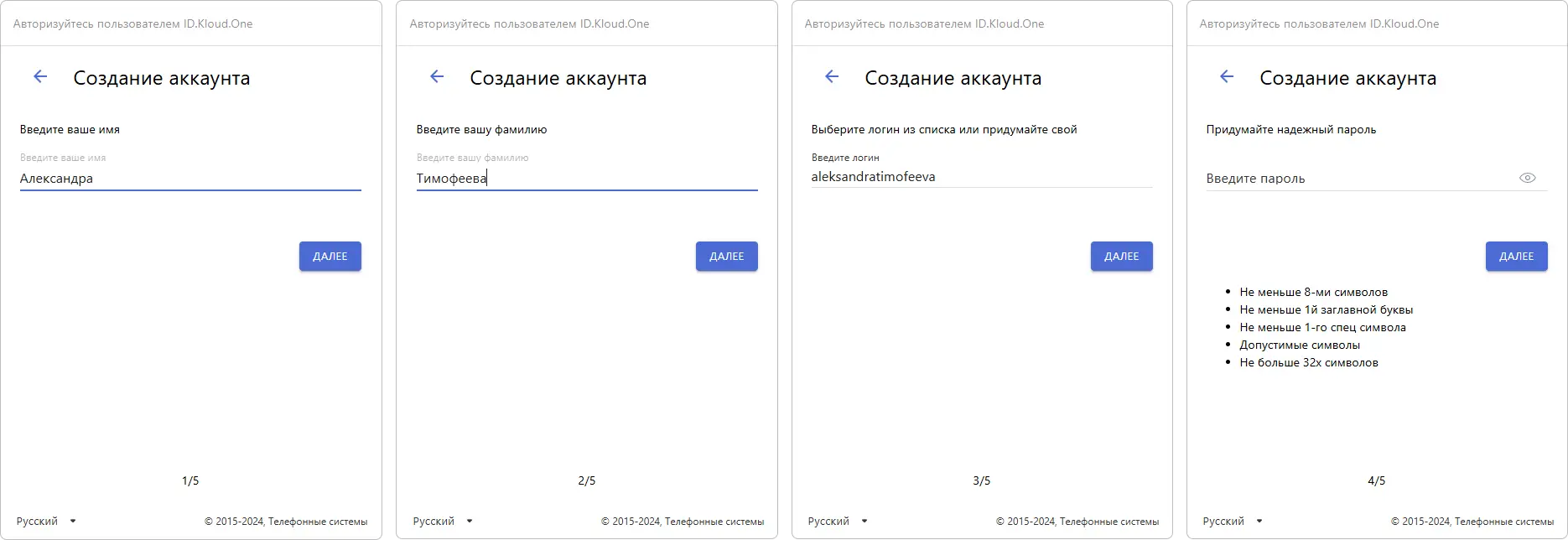The width and height of the screenshot is (1568, 540).
Task: Click back arrow on the surname step
Action: (x=437, y=77)
